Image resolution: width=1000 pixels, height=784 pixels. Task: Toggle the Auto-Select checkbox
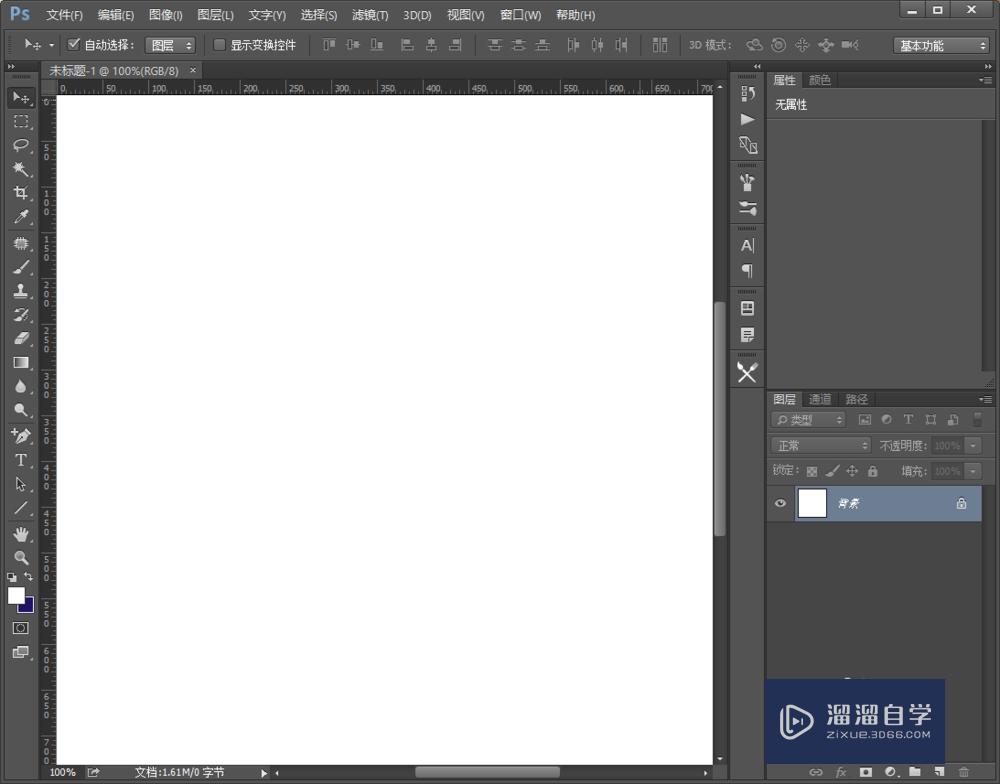[73, 44]
